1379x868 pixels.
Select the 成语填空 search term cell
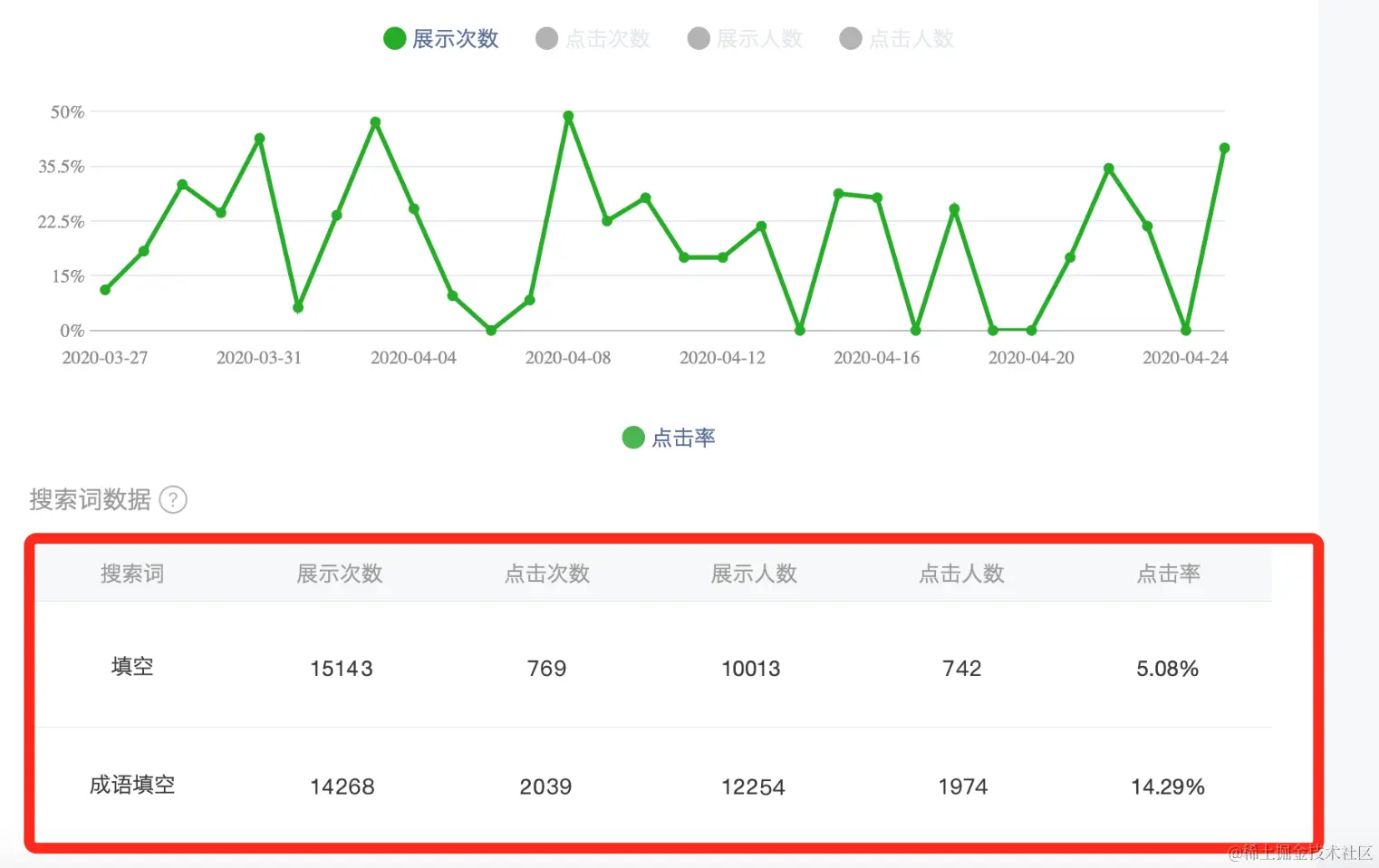pyautogui.click(x=132, y=785)
